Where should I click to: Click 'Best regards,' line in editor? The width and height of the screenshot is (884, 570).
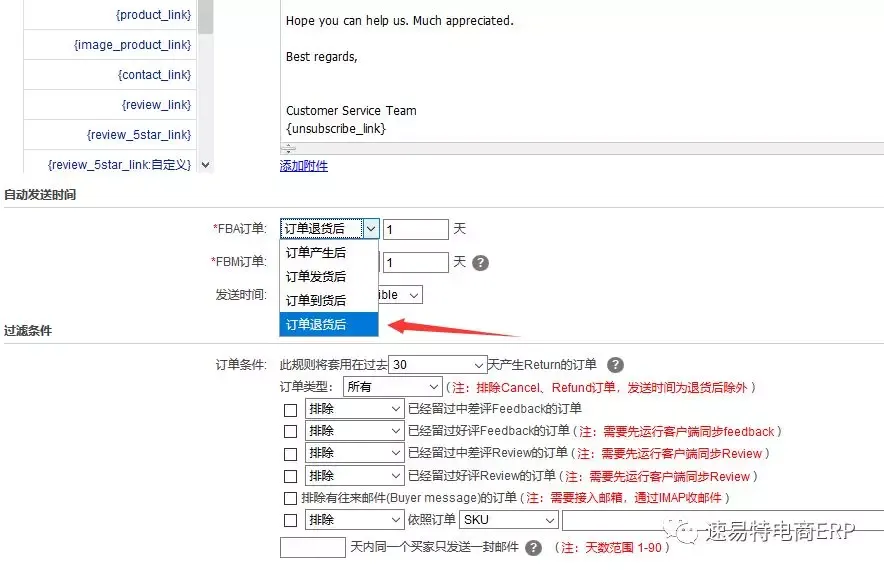321,57
